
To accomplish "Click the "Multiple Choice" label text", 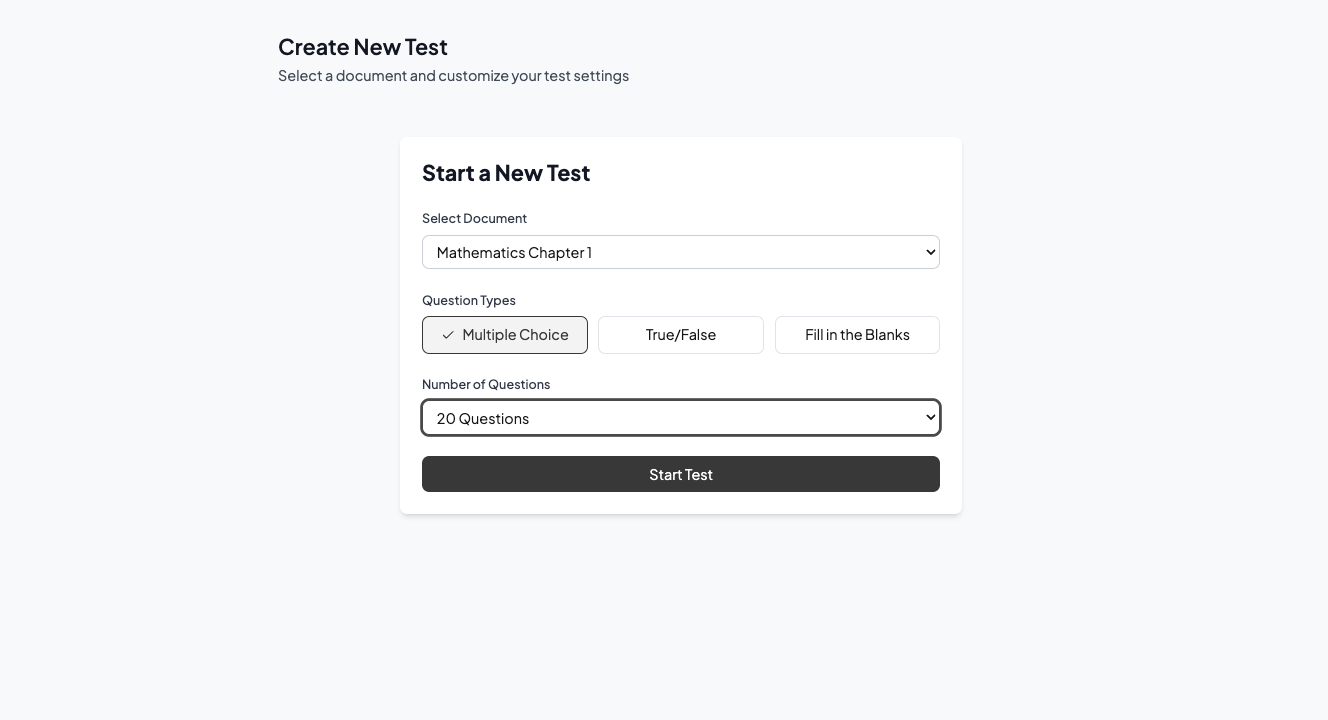I will coord(515,335).
